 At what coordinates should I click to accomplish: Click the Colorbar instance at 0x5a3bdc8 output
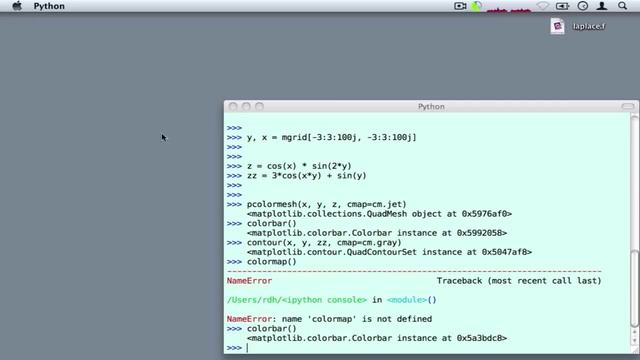click(377, 338)
